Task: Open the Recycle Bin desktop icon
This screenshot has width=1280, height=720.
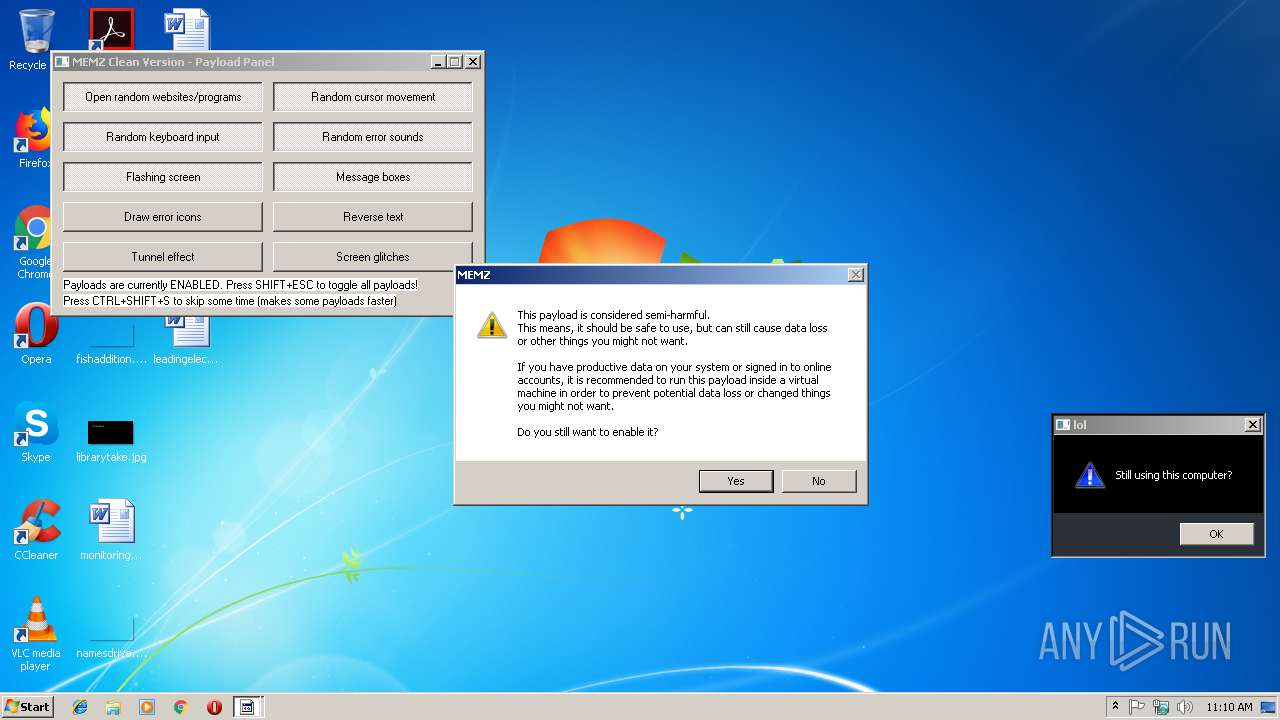Action: coord(34,38)
